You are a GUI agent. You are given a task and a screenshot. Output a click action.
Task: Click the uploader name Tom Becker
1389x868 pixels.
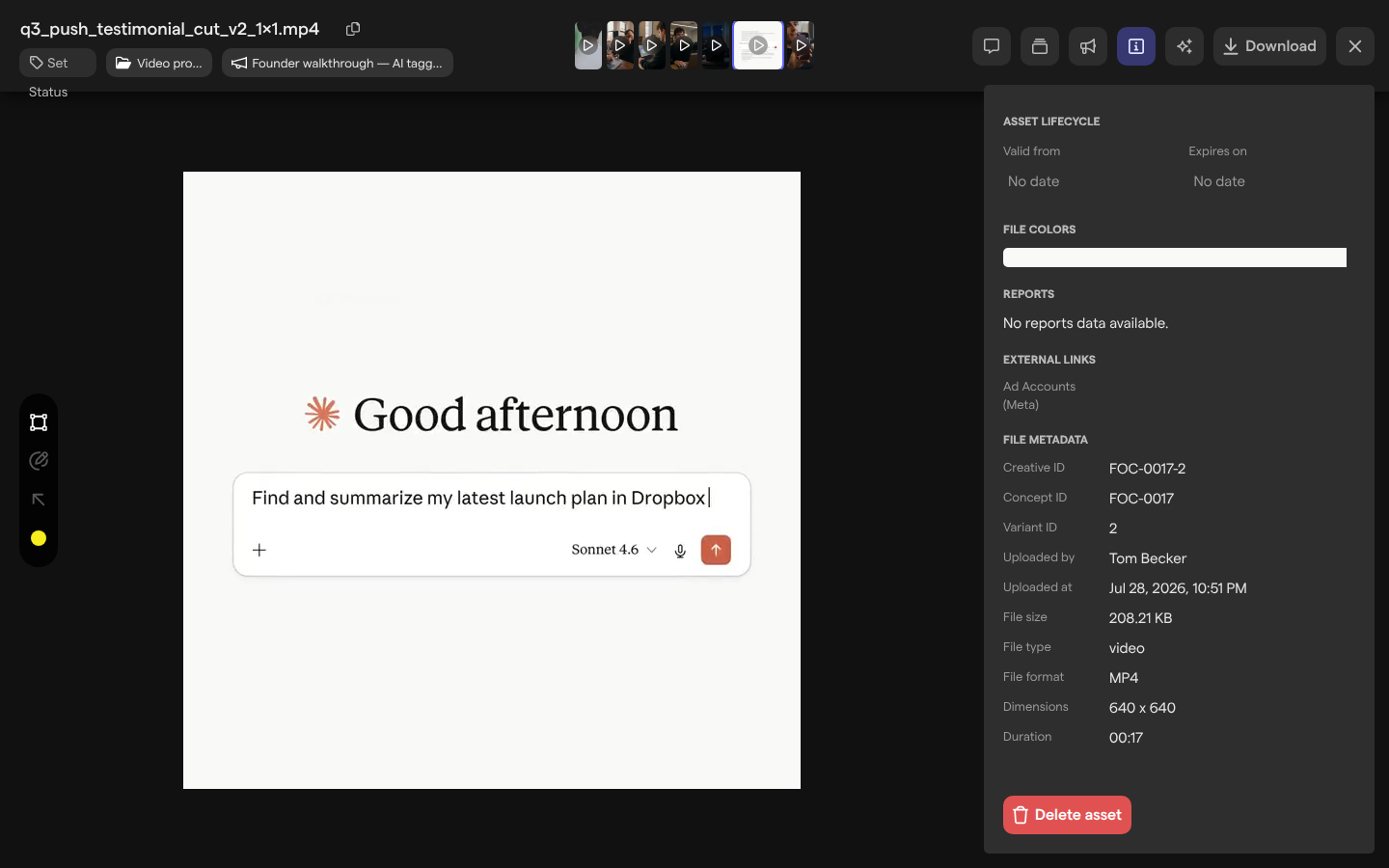(x=1148, y=558)
